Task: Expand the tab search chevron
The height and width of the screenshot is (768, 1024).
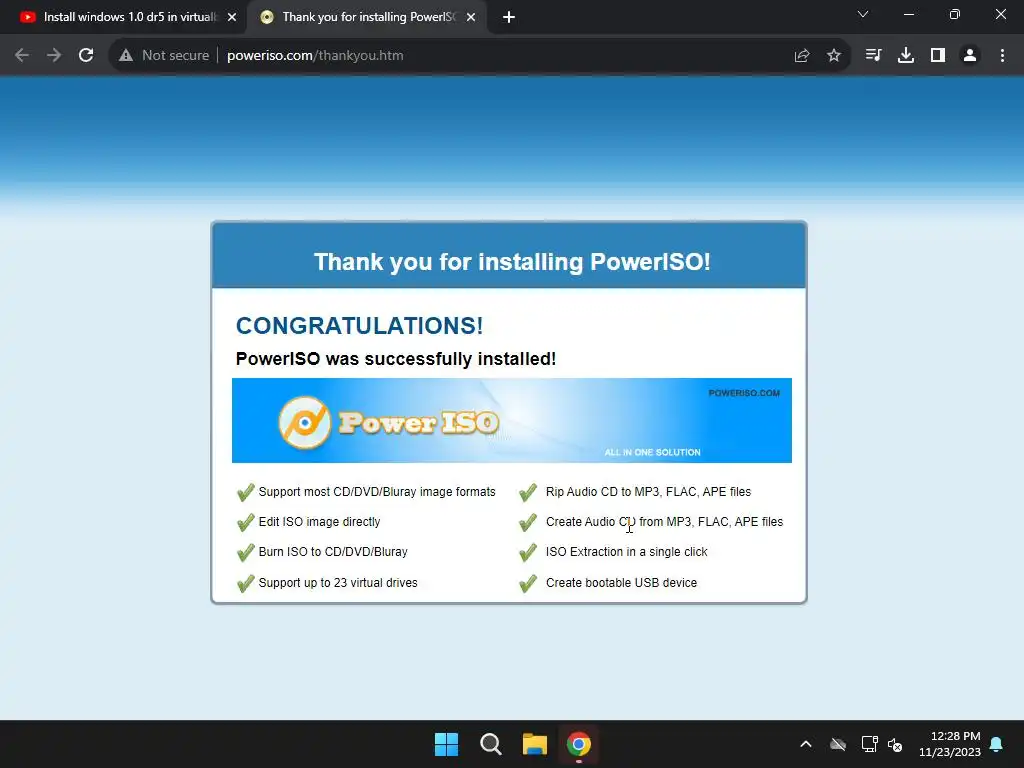Action: point(863,14)
